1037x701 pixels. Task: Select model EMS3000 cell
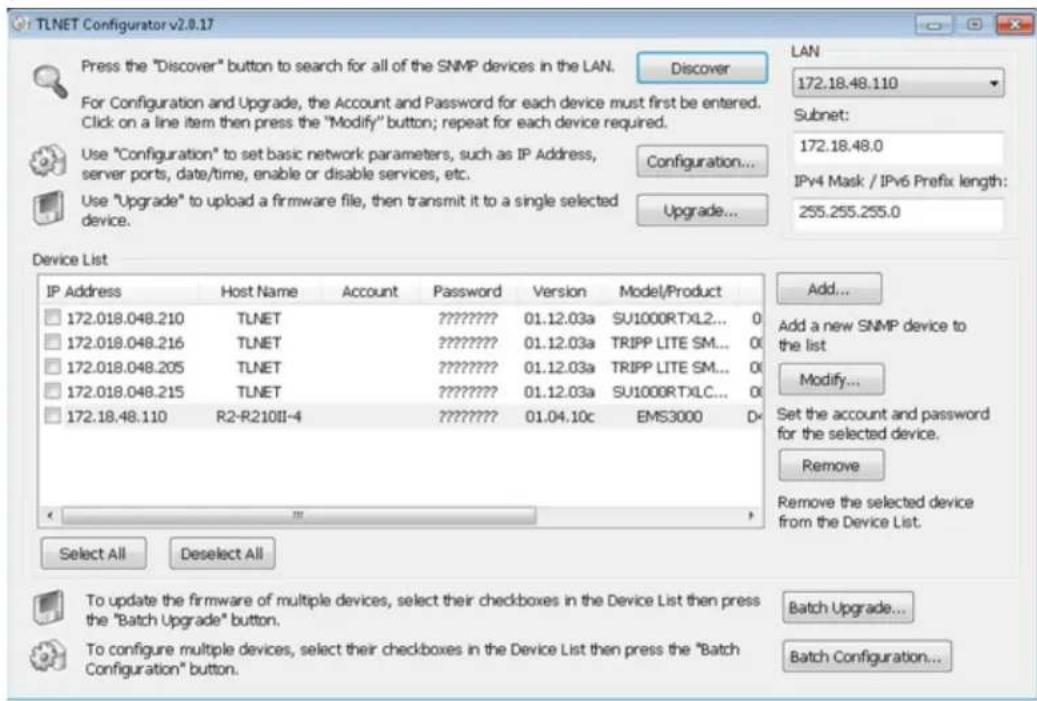pyautogui.click(x=669, y=417)
